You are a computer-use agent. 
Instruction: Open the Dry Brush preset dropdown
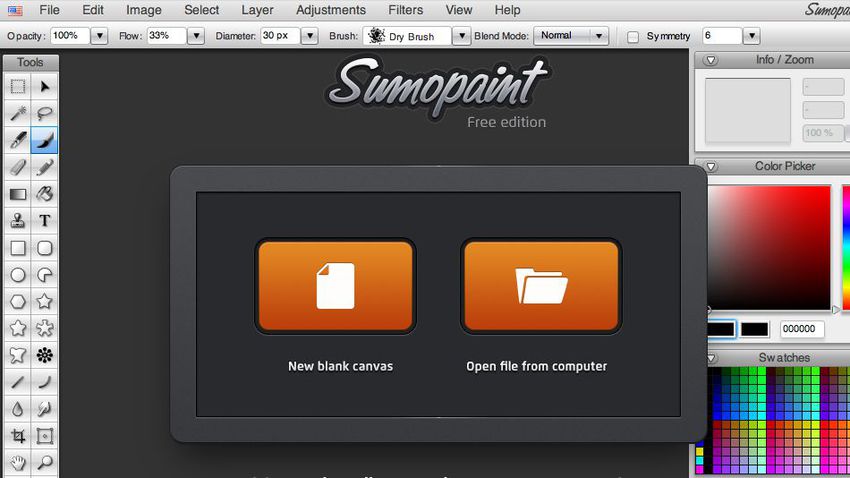pyautogui.click(x=461, y=36)
